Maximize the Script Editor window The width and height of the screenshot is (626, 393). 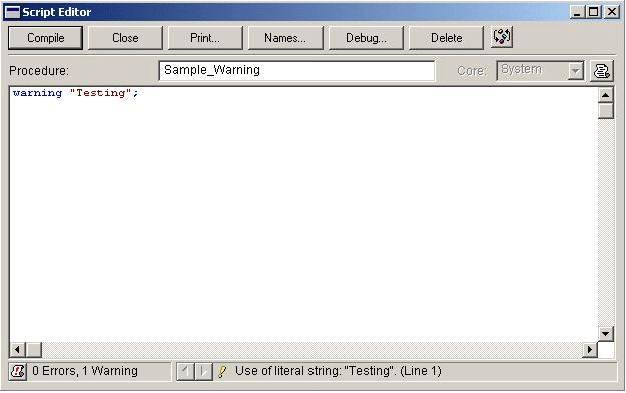(x=594, y=12)
